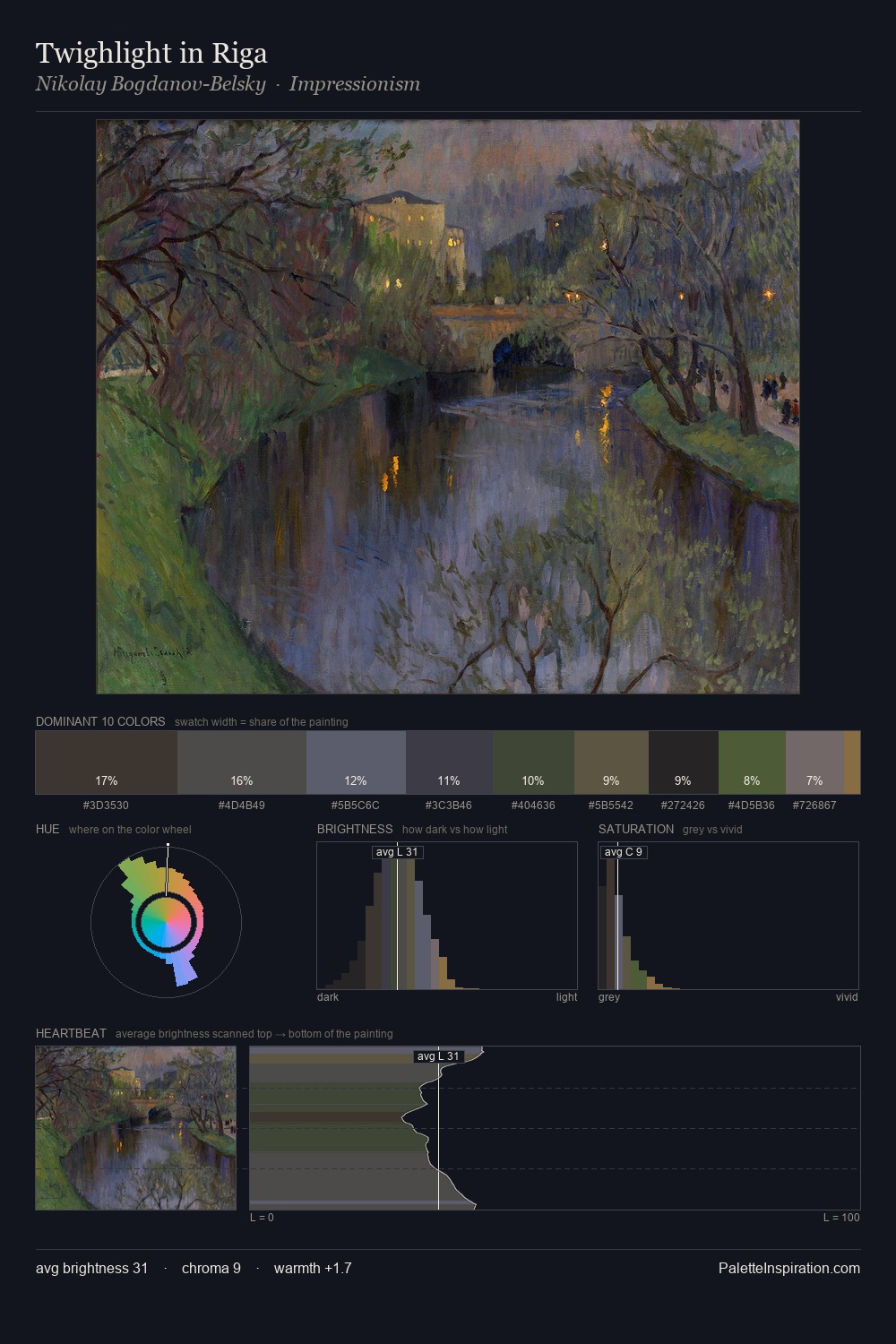Click the avg C 9 saturation marker
896x1344 pixels.
tap(623, 851)
